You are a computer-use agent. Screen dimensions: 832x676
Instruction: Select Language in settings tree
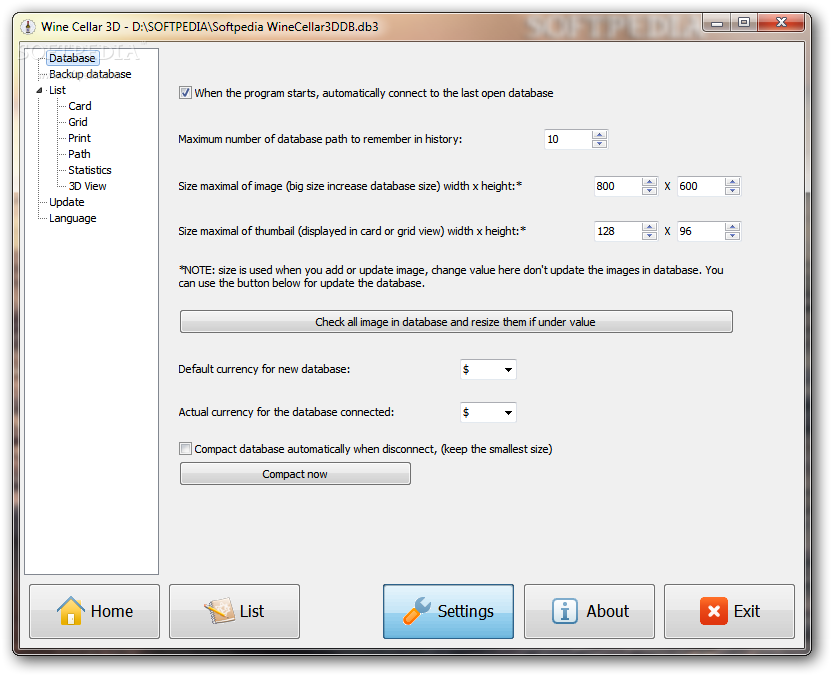pyautogui.click(x=73, y=218)
